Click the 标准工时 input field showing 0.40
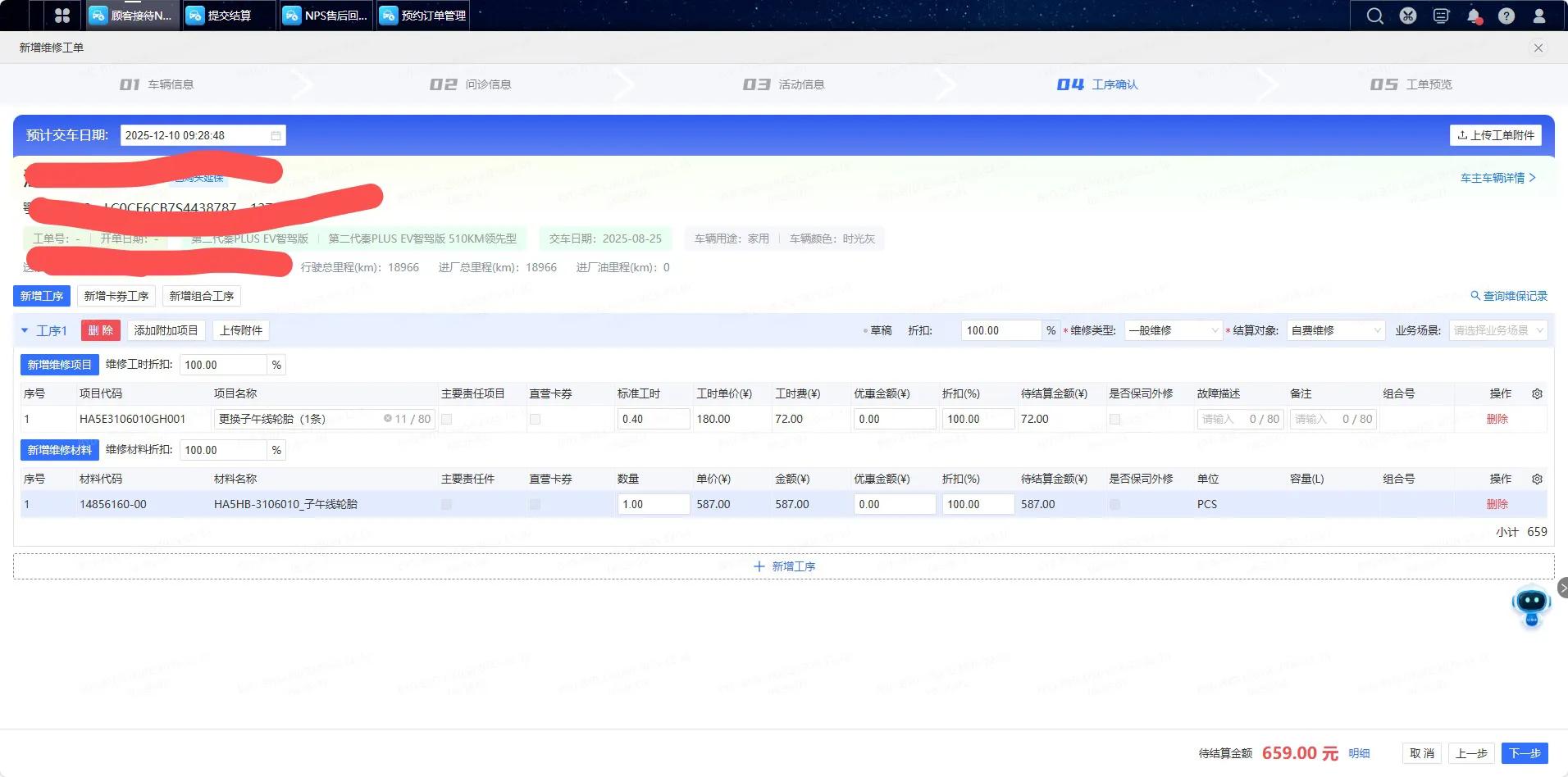Screen dimensions: 1568x777 652,419
